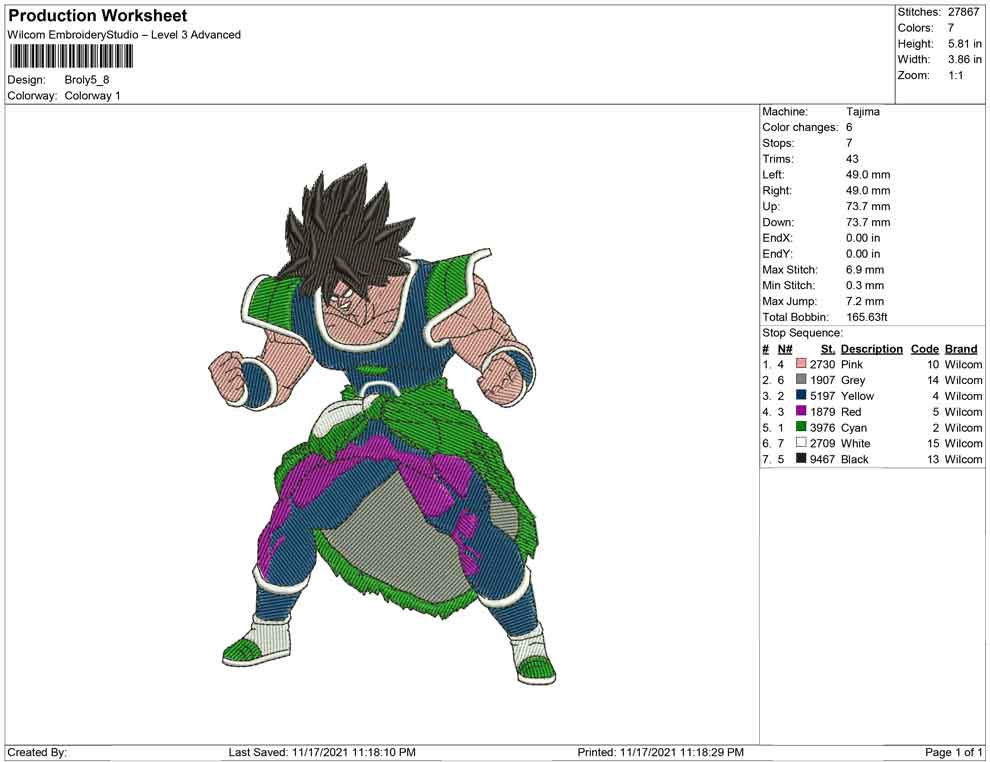Click the Height value '5.81 in'
This screenshot has height=762, width=990.
tap(965, 44)
